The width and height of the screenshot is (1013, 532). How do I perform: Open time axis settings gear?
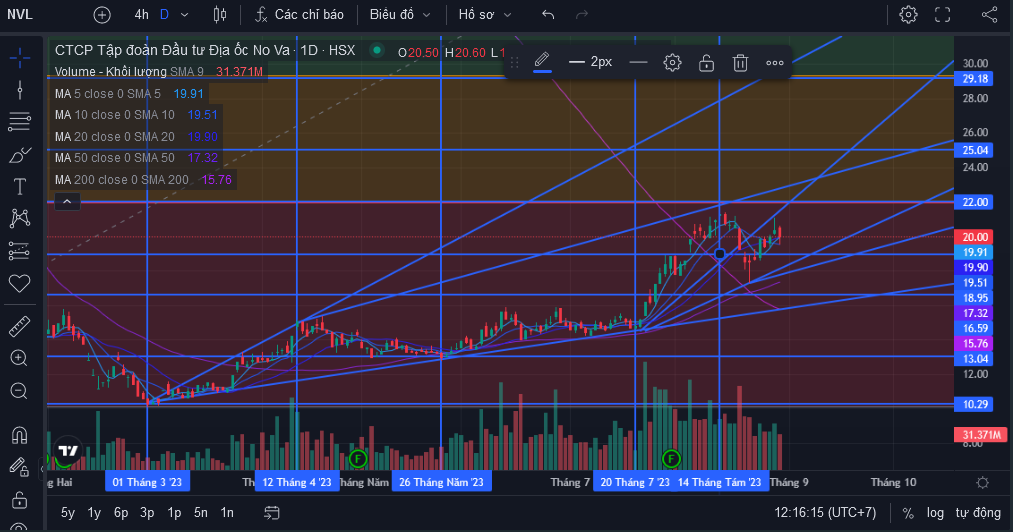tap(983, 482)
